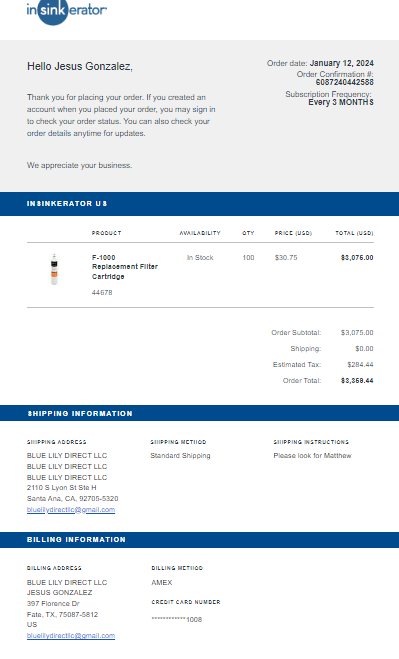This screenshot has width=399, height=659.
Task: Select the Estimated Tax value $284.44
Action: pos(360,365)
